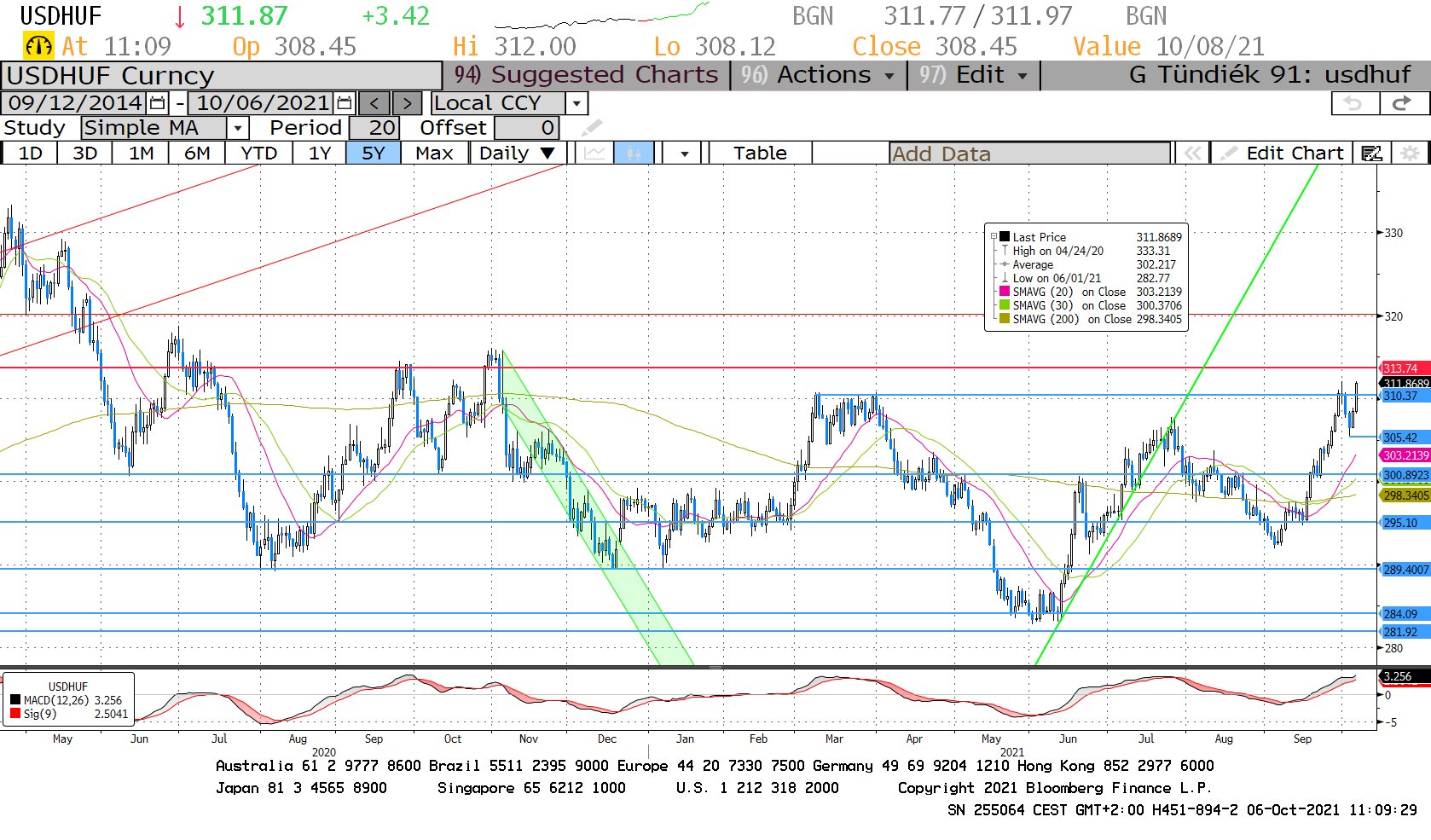
Task: Click the SMAVG (30) green legend swatch
Action: (x=1005, y=304)
